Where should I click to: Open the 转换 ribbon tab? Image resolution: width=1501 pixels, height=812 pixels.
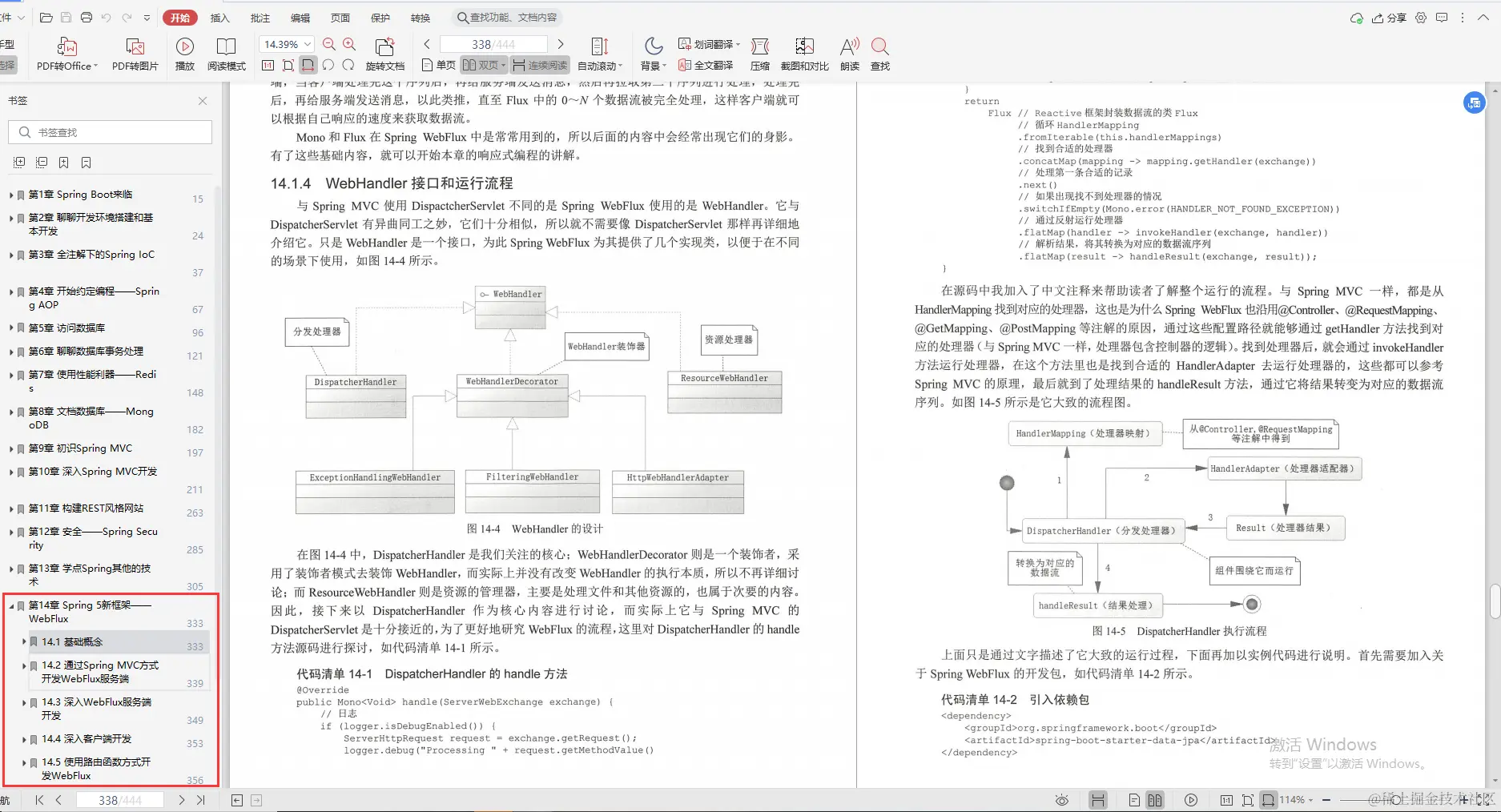coord(421,17)
